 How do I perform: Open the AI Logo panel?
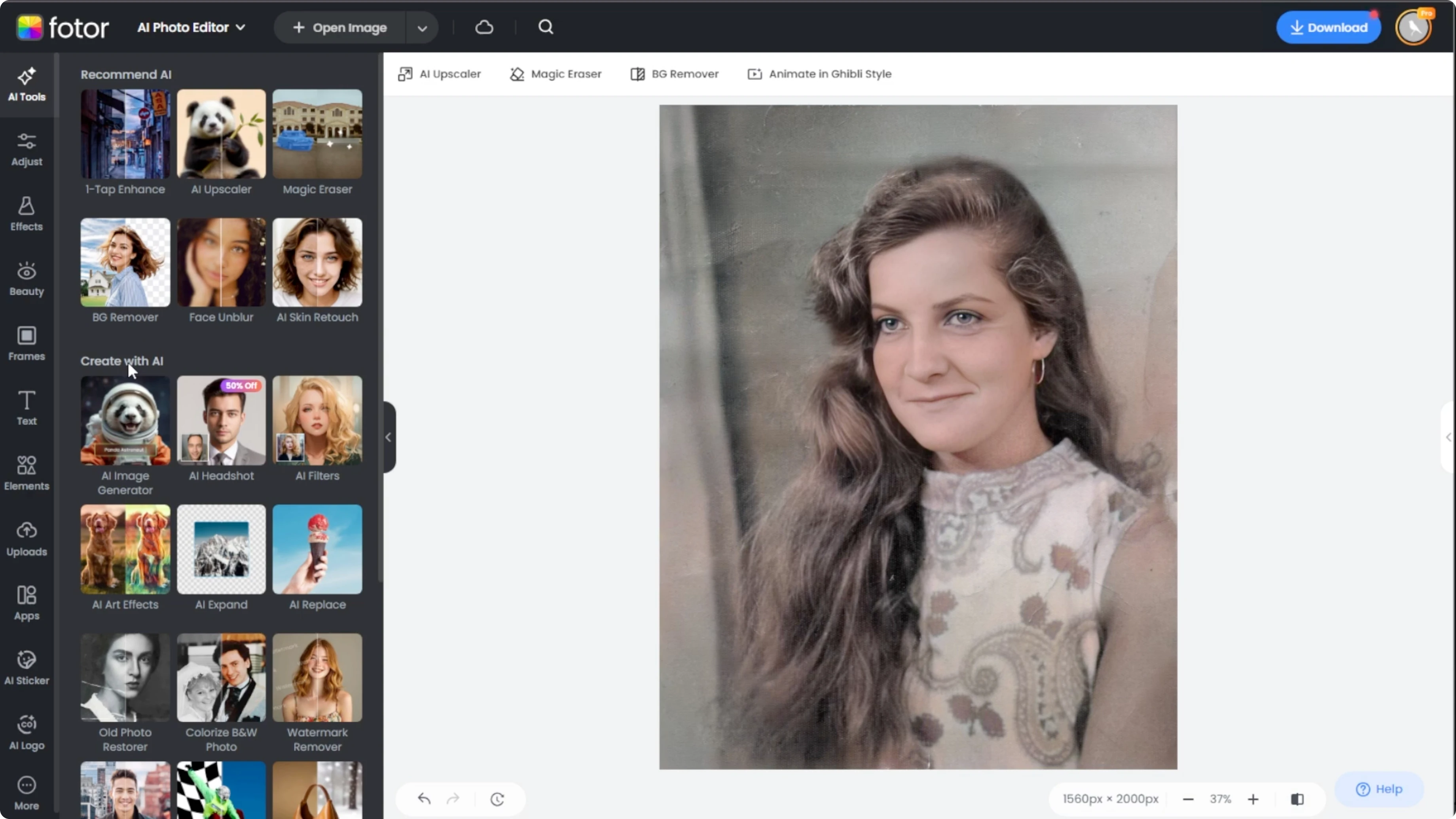tap(27, 732)
